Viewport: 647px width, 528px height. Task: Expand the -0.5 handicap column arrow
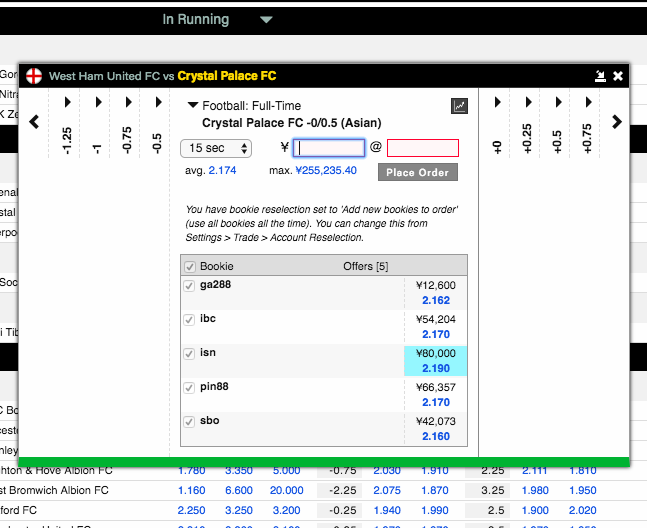158,102
